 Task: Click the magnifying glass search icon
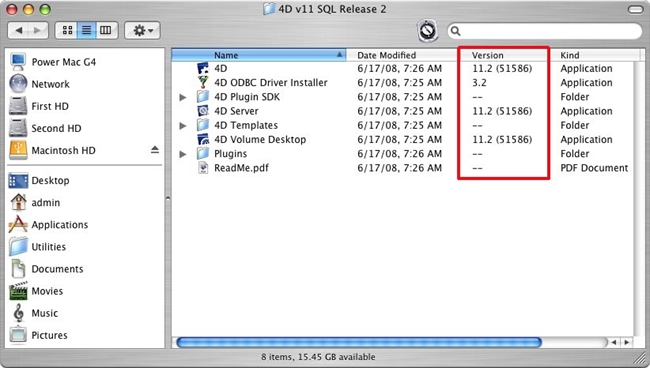tap(455, 31)
